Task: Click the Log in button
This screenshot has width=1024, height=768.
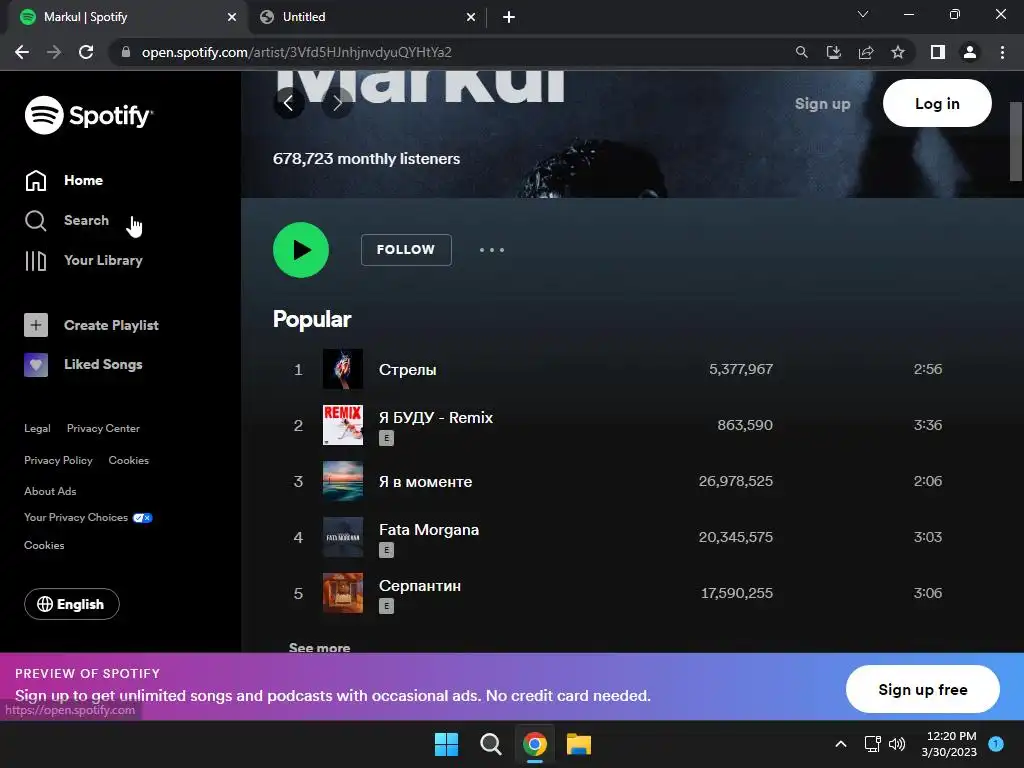Action: [937, 103]
